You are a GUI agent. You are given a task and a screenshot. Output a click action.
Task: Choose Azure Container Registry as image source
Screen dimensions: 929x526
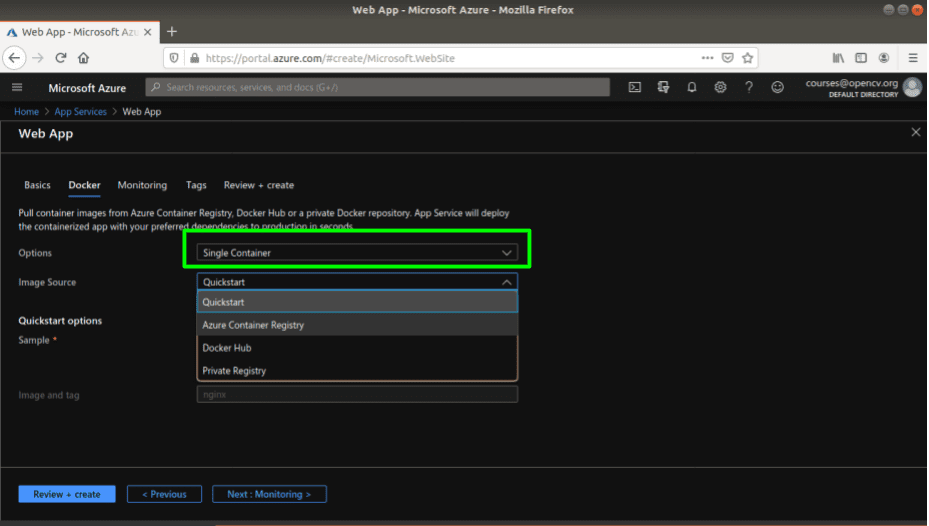(x=357, y=325)
